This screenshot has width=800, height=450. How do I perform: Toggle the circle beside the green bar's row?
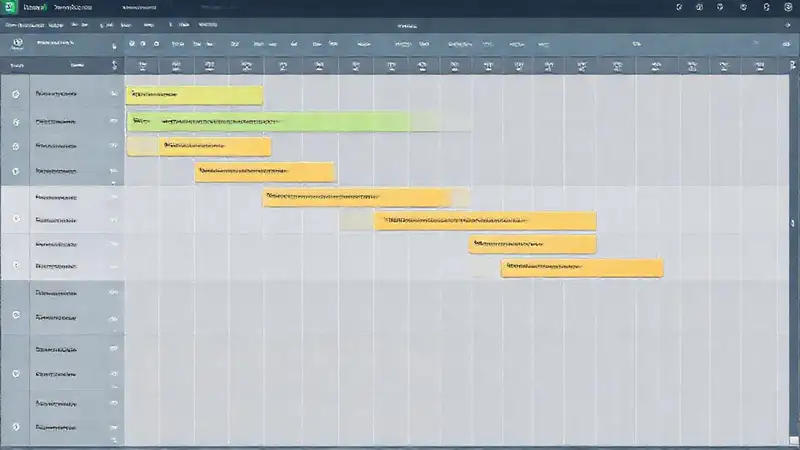click(x=16, y=122)
